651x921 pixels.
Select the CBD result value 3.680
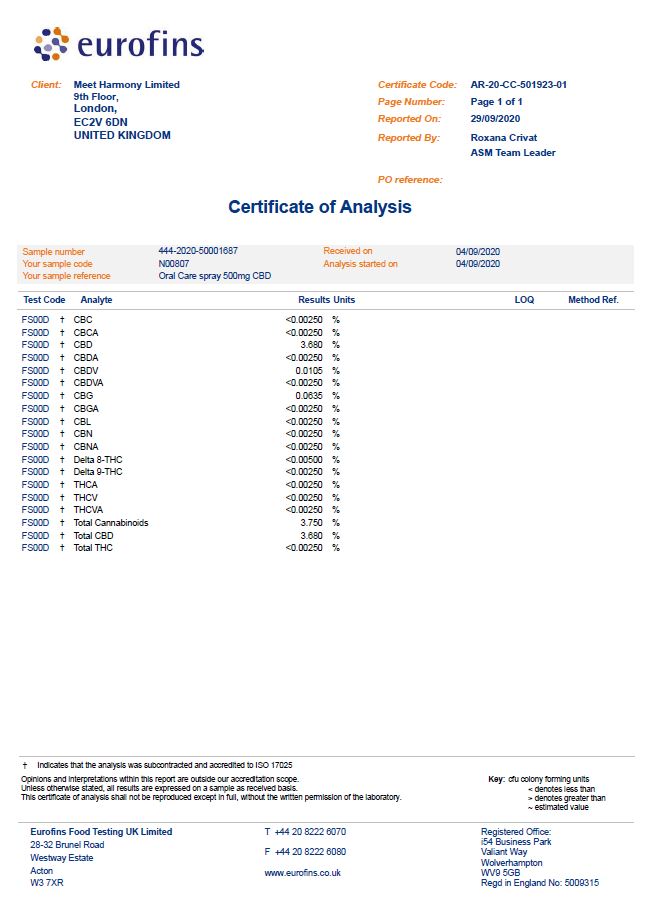click(311, 345)
